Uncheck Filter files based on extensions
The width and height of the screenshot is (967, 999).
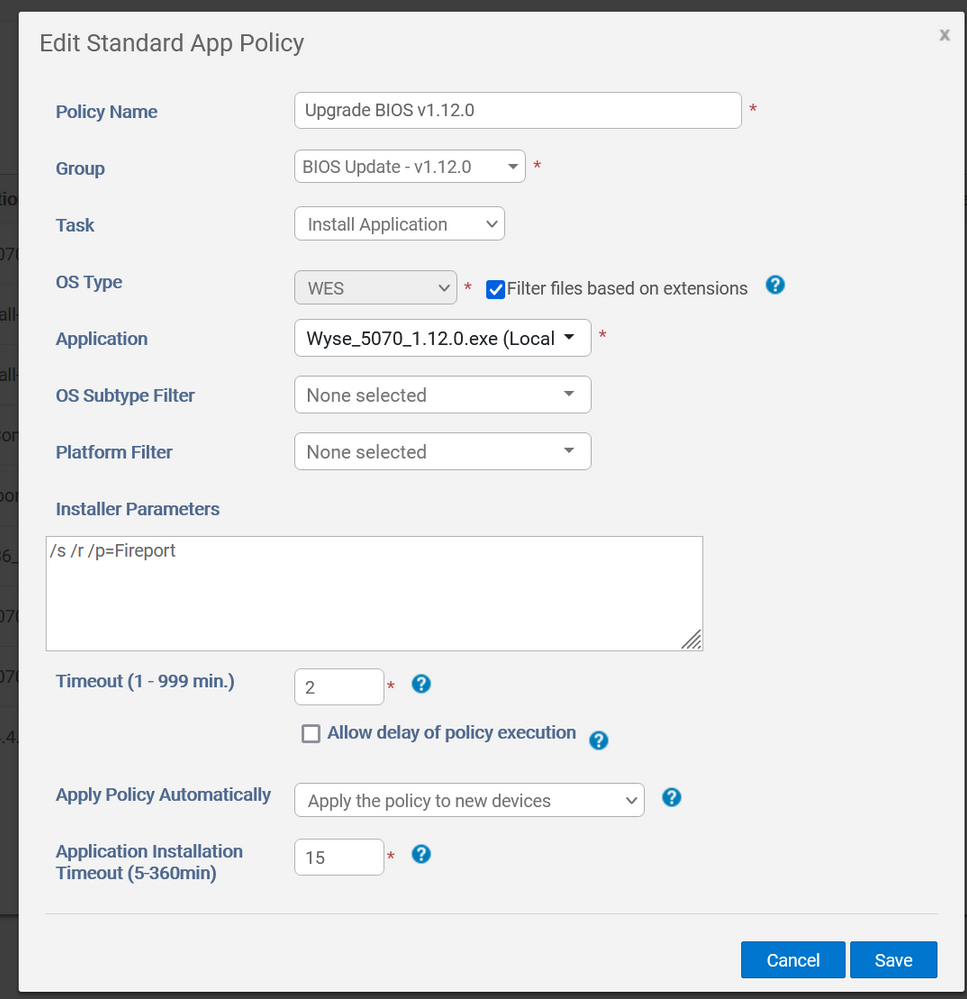pyautogui.click(x=495, y=289)
